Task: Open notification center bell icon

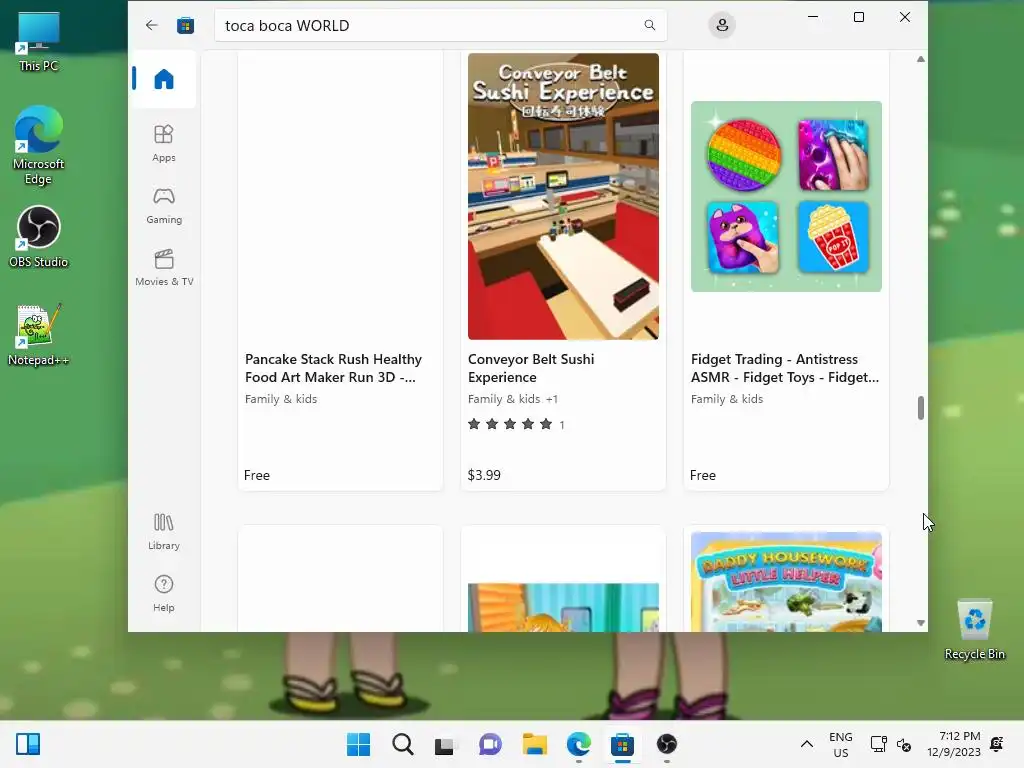Action: point(997,744)
